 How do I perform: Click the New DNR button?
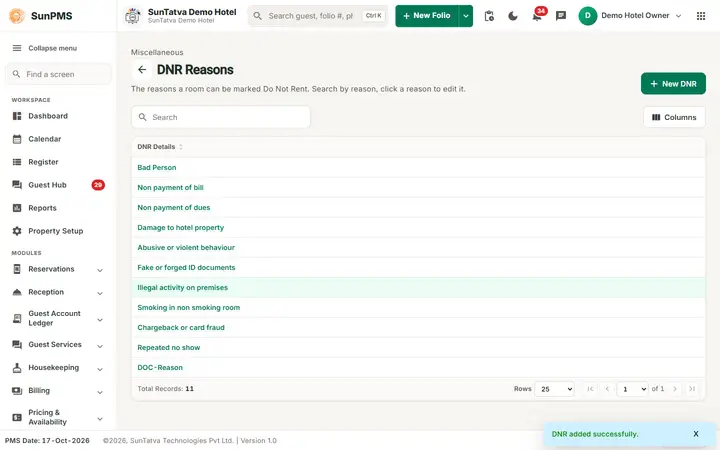coord(673,84)
